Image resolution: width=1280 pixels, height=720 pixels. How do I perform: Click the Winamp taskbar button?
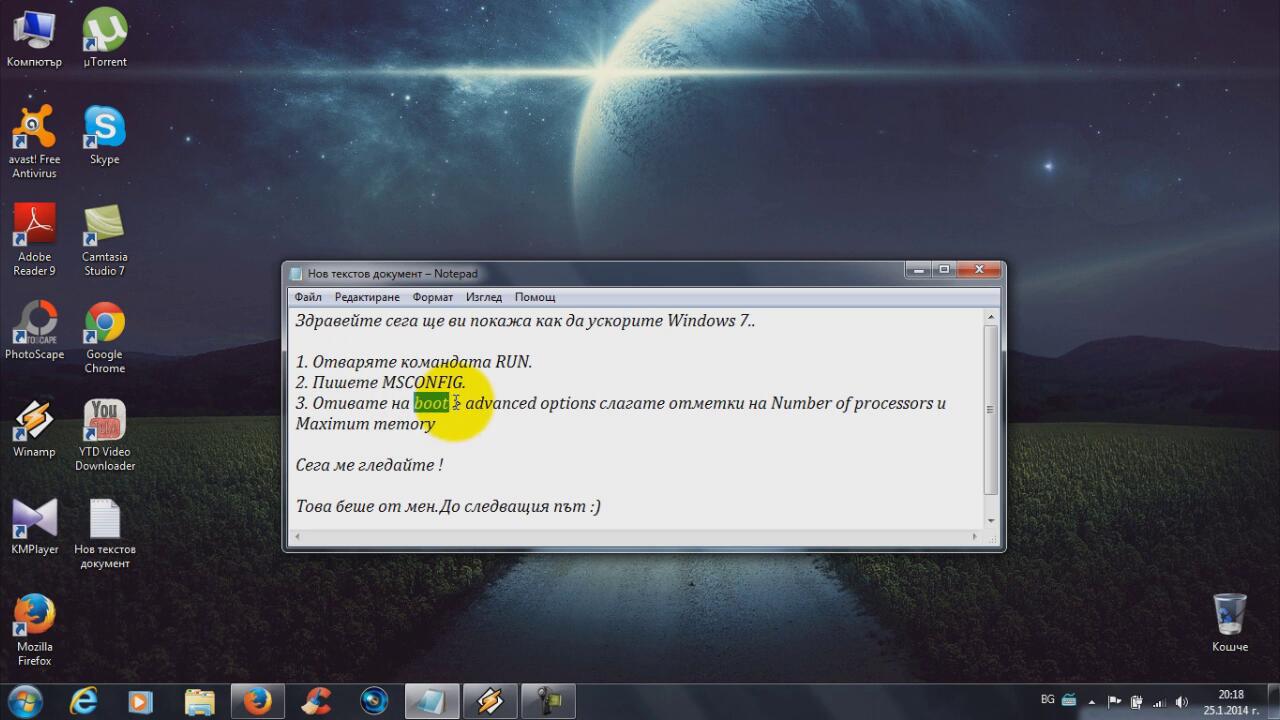coord(490,701)
